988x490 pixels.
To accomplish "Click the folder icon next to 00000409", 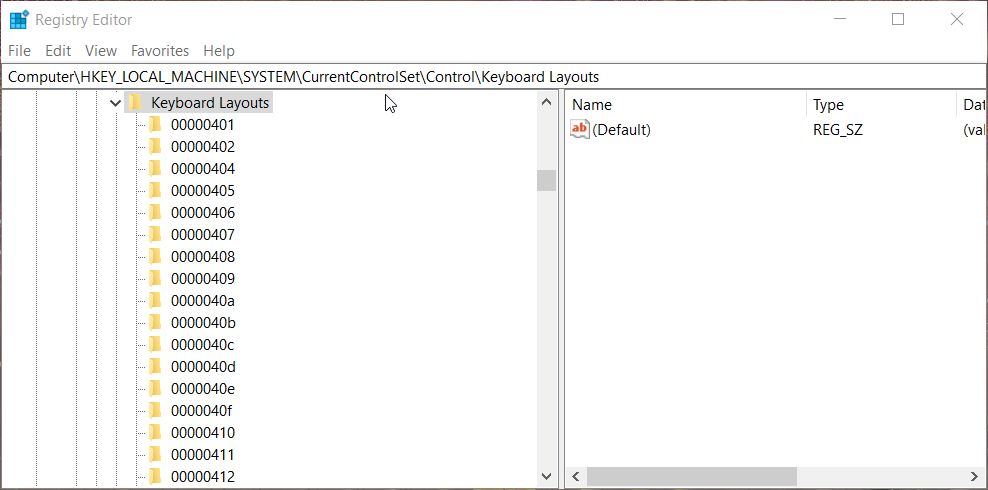I will 155,279.
